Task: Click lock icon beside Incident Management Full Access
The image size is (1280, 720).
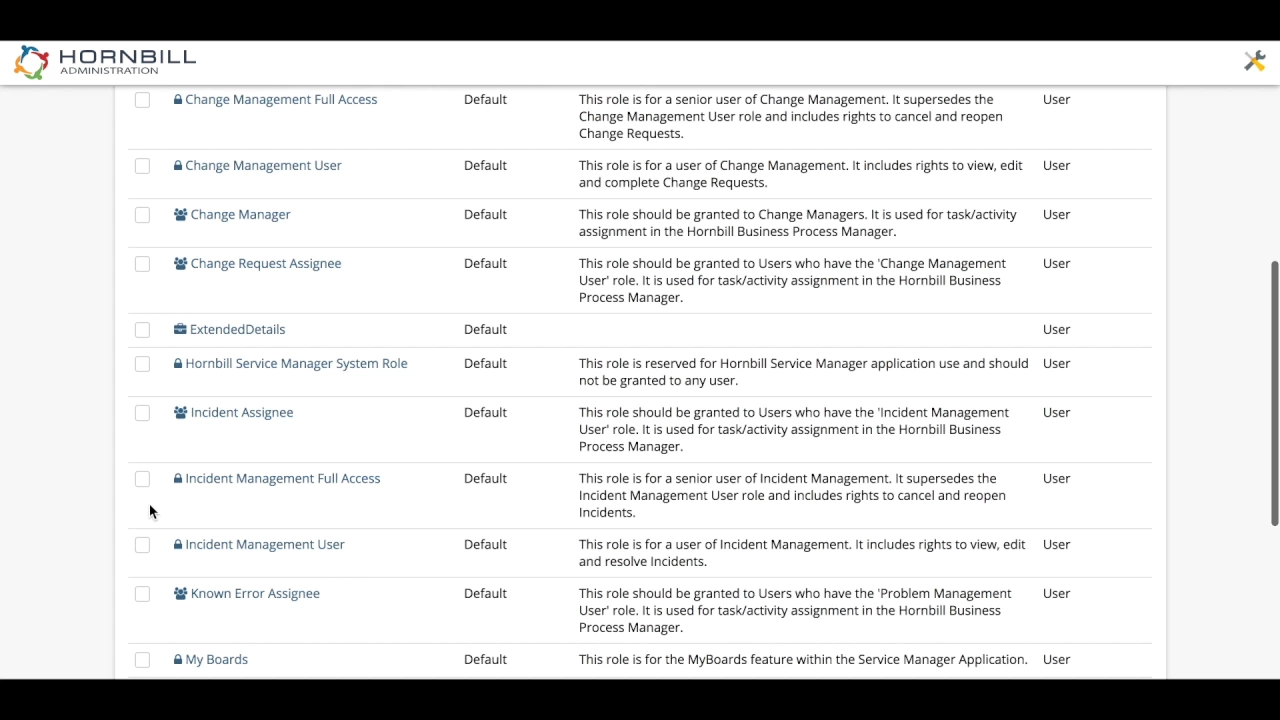Action: (x=178, y=479)
